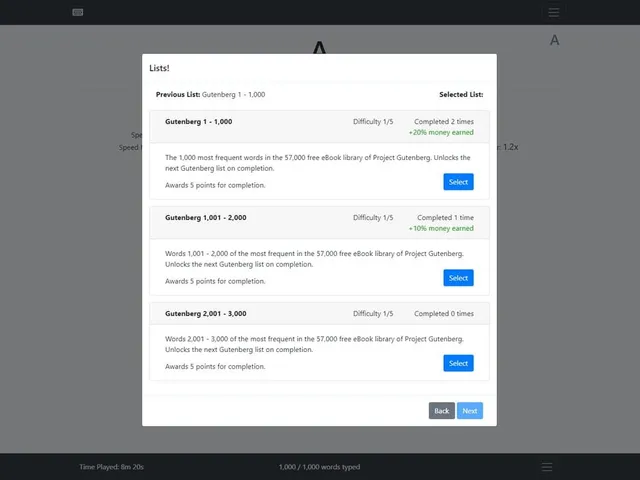Click the large letter A at top right

[554, 40]
